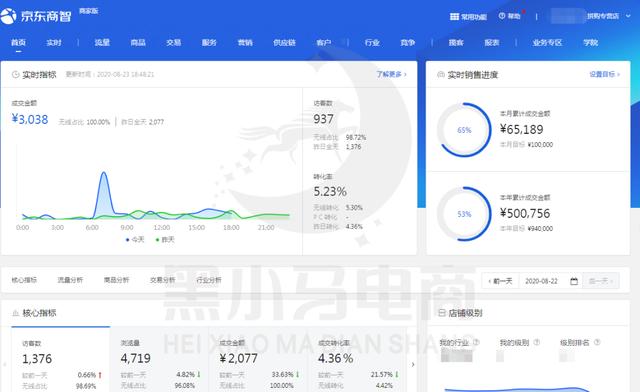Click the 设置目标 link

pos(604,74)
